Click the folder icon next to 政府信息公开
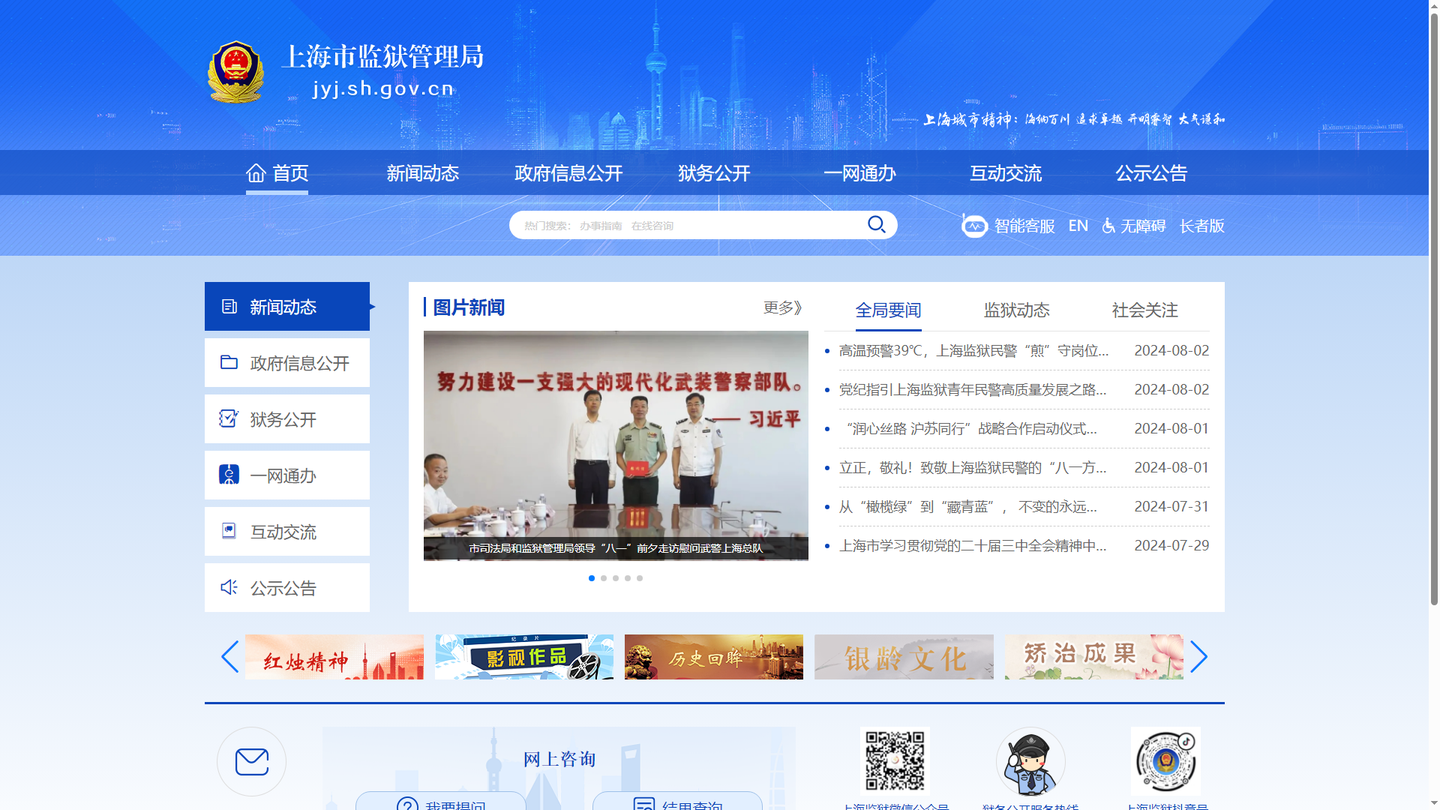The width and height of the screenshot is (1440, 810). (x=229, y=362)
